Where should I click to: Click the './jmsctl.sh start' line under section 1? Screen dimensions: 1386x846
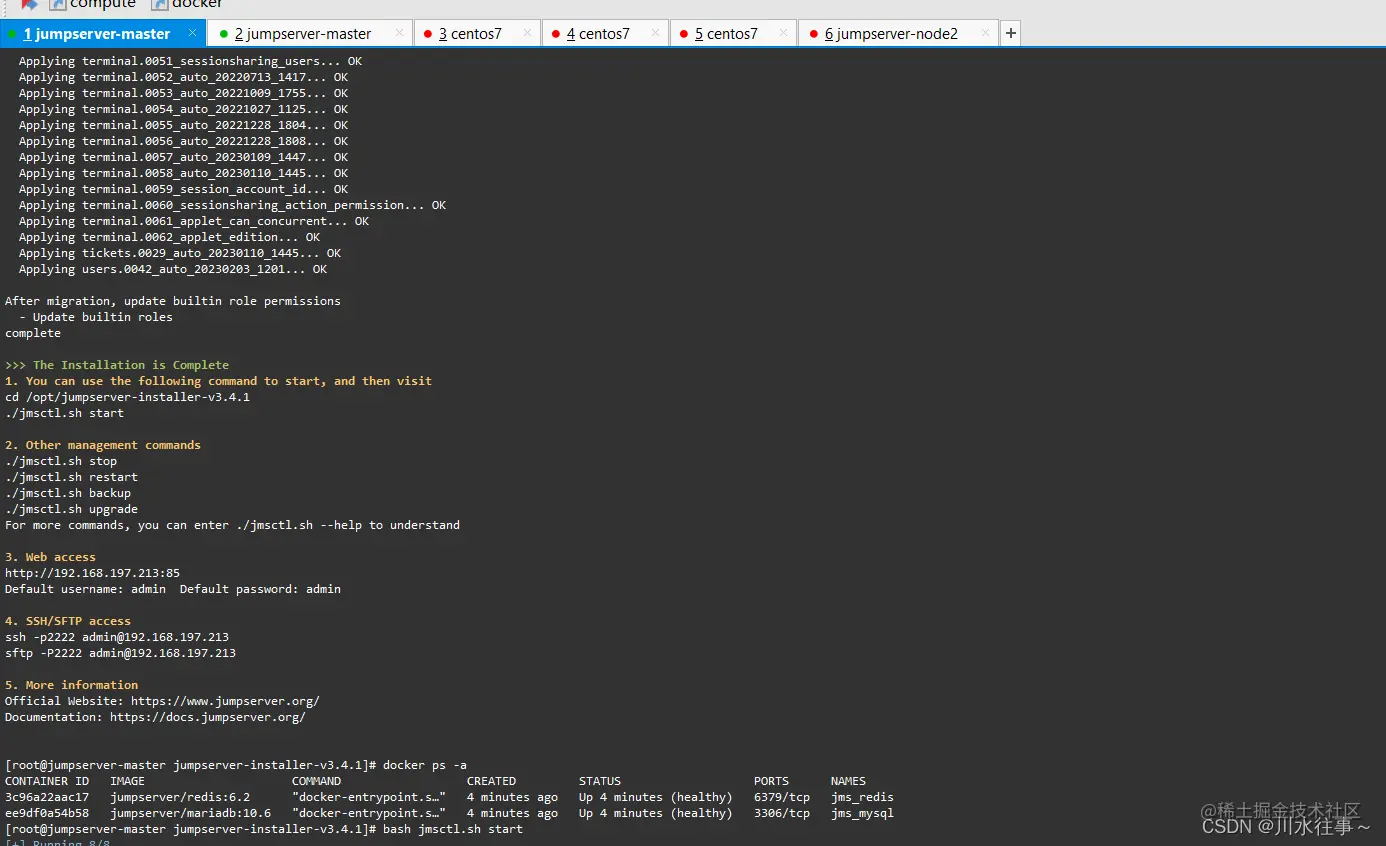64,413
